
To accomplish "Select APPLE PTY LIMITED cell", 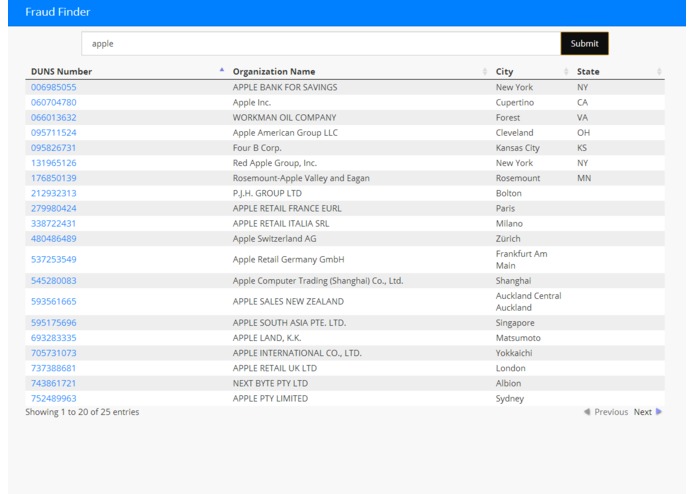I will [270, 398].
